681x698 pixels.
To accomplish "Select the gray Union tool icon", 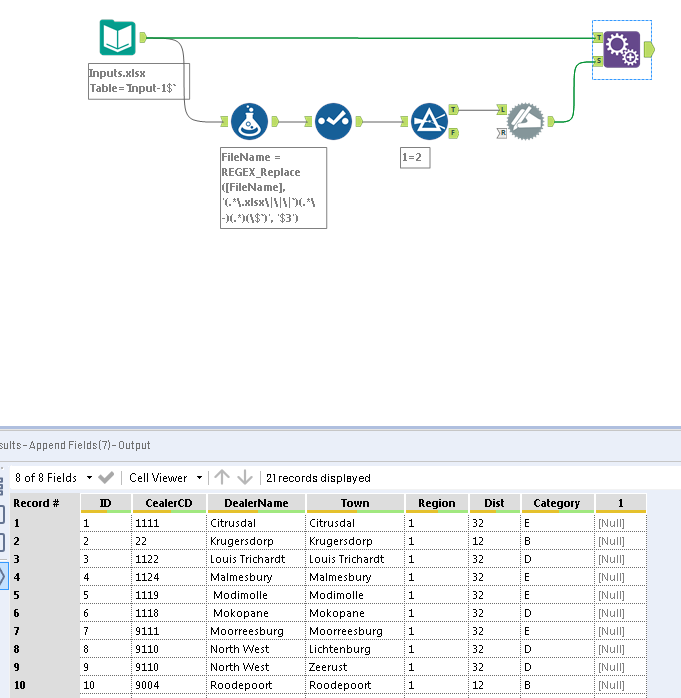I will [526, 122].
